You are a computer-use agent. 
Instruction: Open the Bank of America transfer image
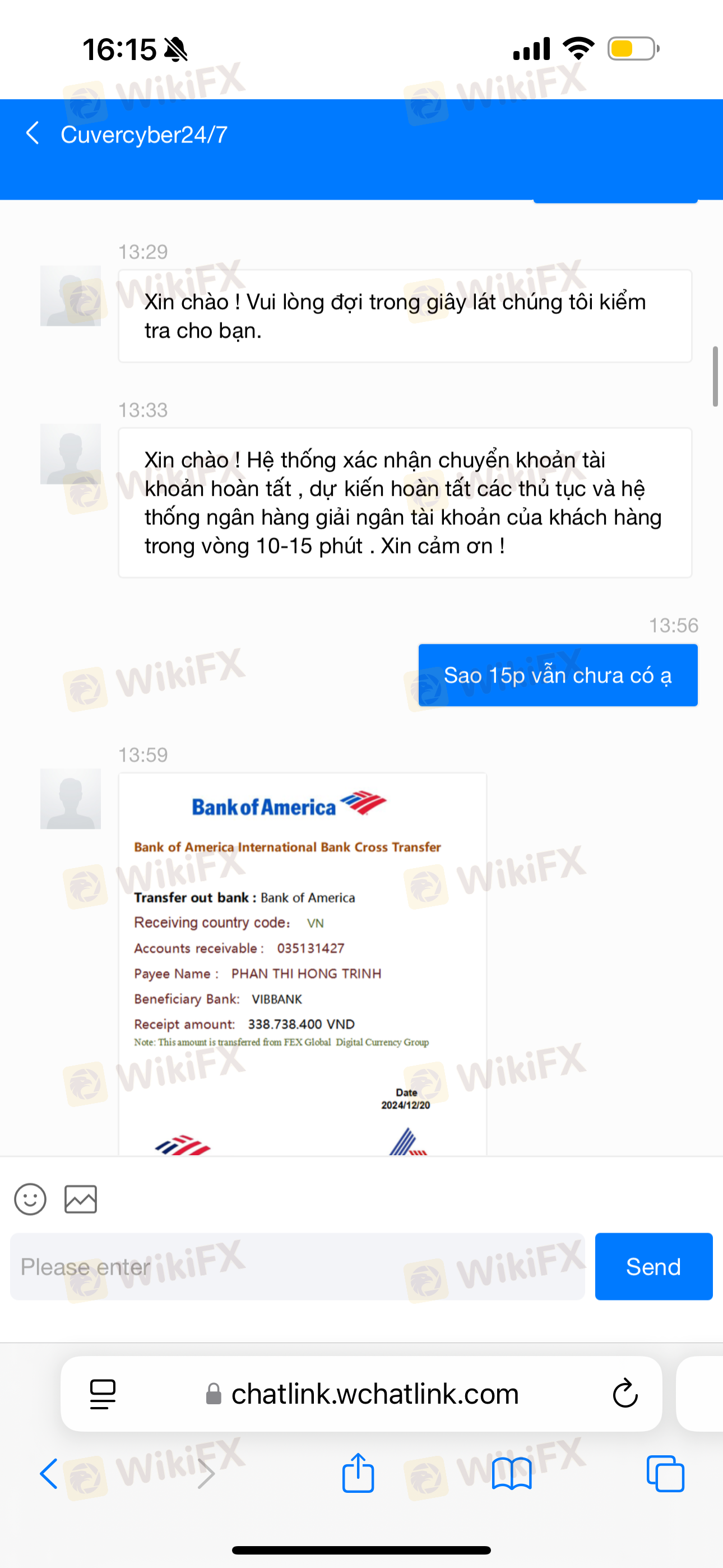[303, 964]
